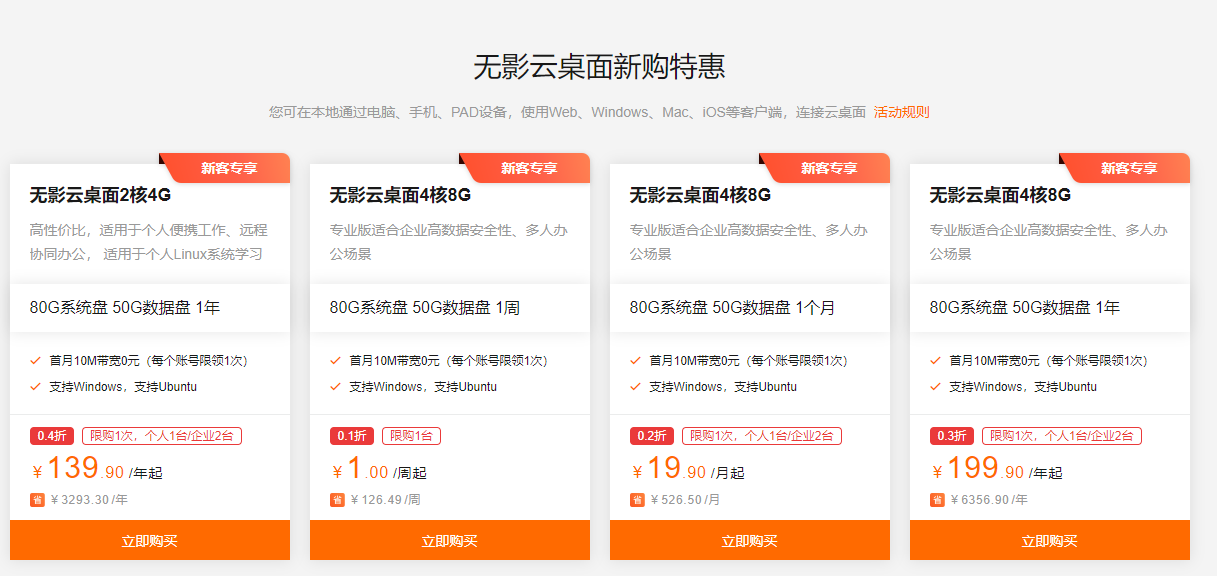Click the checkmark beside 支持Windows in the ¥1.00 card
The width and height of the screenshot is (1217, 576).
tap(335, 386)
